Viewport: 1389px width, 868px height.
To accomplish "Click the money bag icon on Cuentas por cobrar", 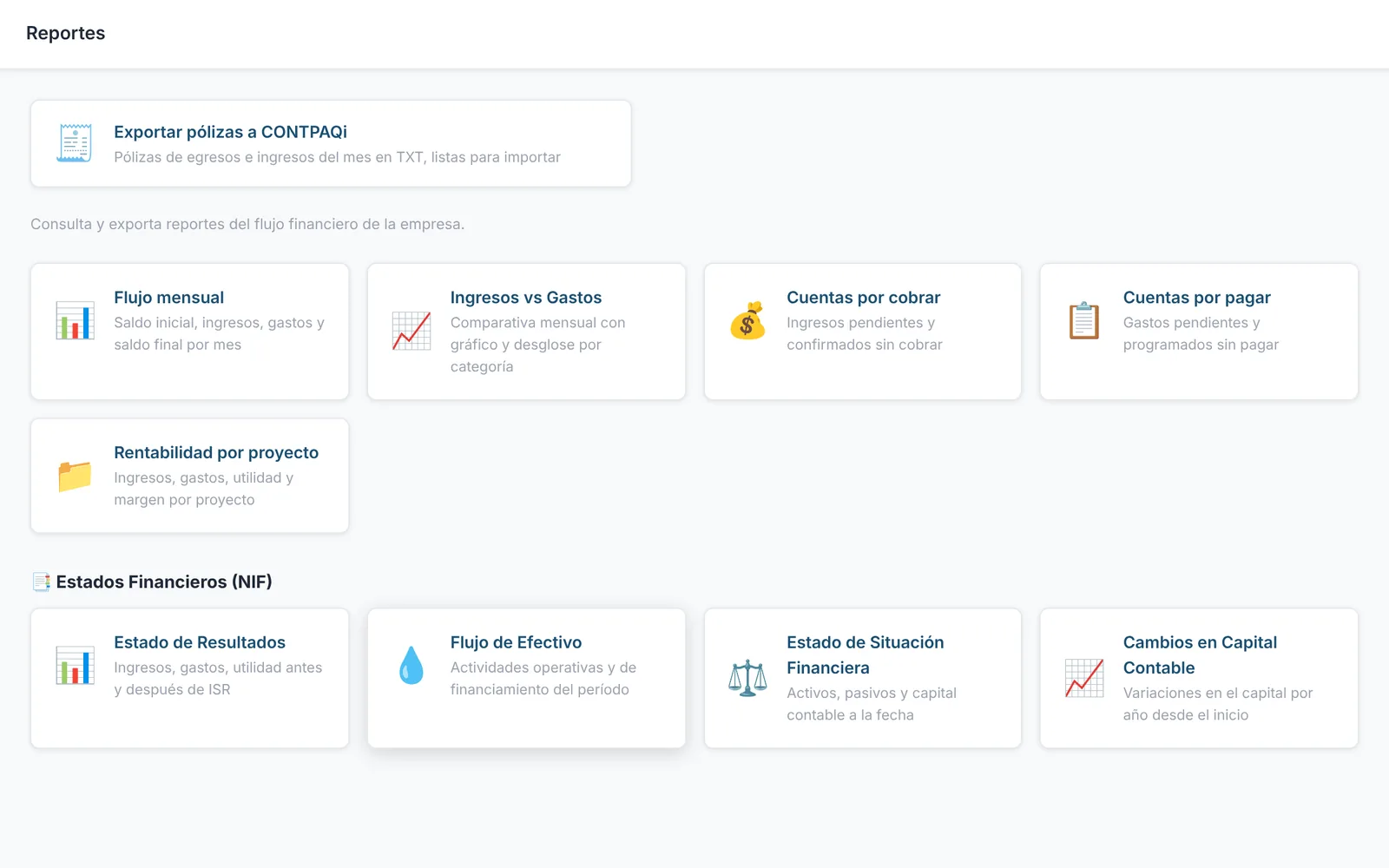I will tap(747, 320).
